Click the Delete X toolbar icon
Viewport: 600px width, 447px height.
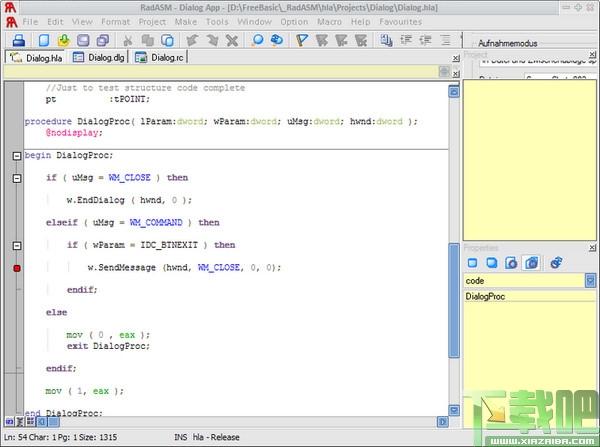tap(232, 40)
